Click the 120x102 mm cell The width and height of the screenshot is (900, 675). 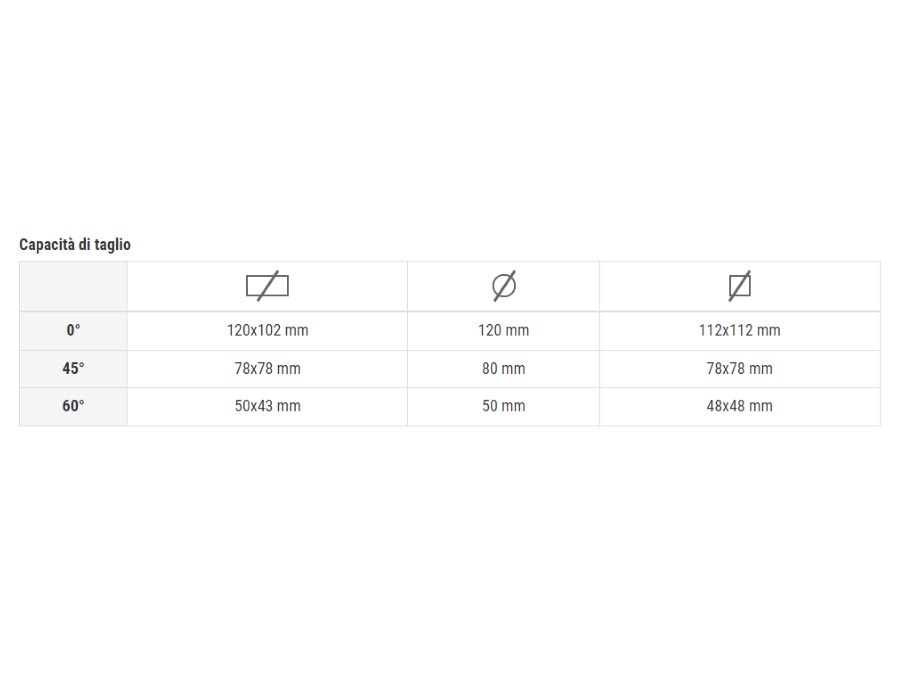pos(267,331)
